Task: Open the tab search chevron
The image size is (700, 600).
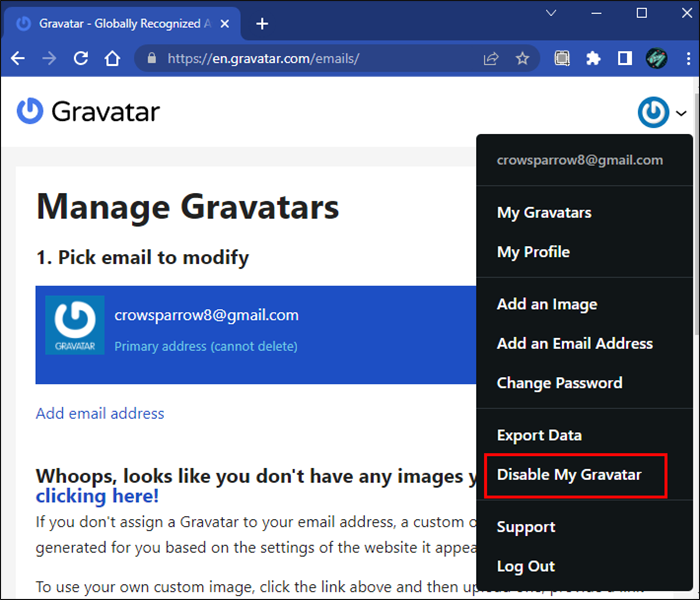Action: pyautogui.click(x=551, y=13)
